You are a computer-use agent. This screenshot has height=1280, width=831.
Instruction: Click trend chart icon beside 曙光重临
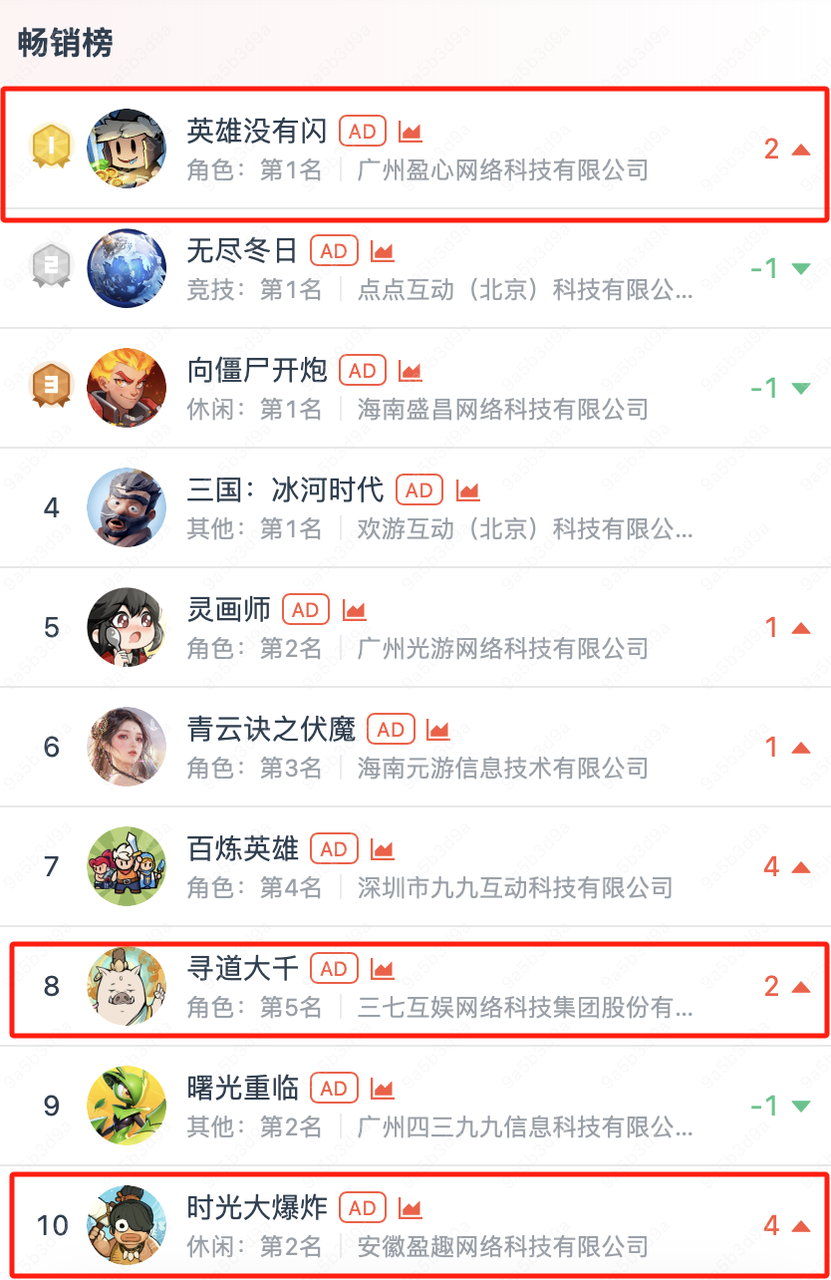pos(381,1089)
